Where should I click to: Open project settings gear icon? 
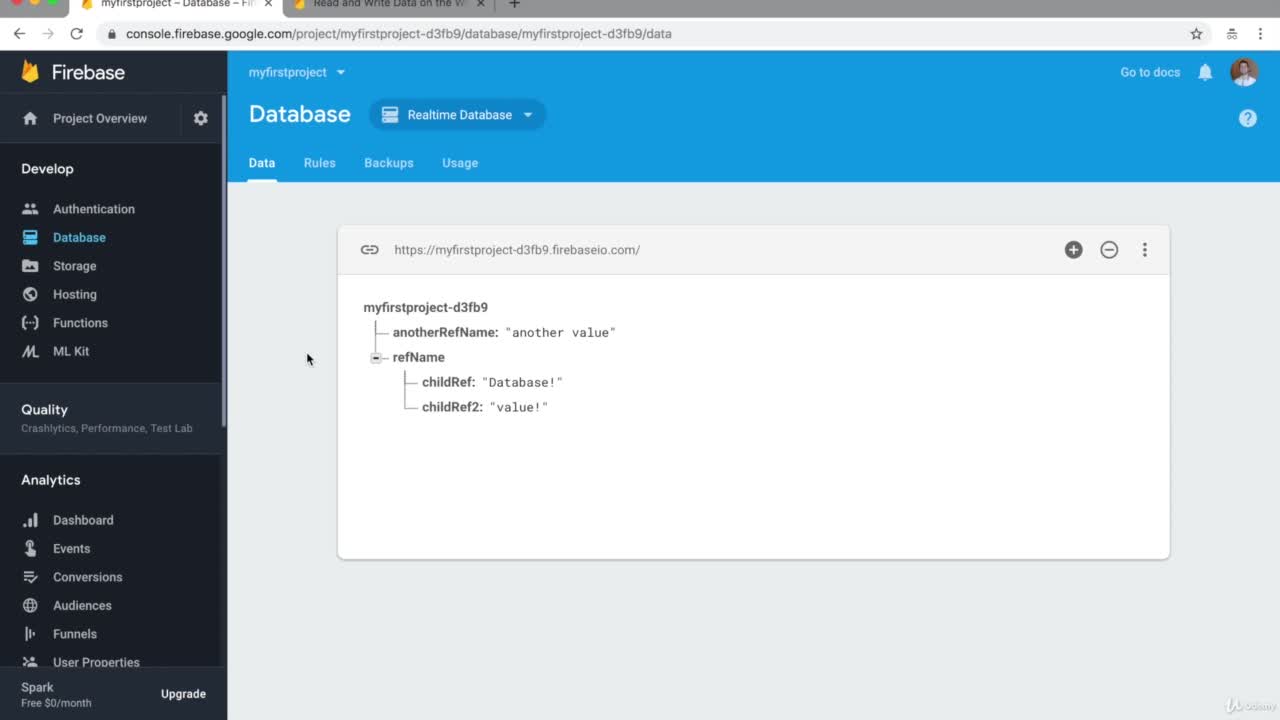[x=201, y=118]
